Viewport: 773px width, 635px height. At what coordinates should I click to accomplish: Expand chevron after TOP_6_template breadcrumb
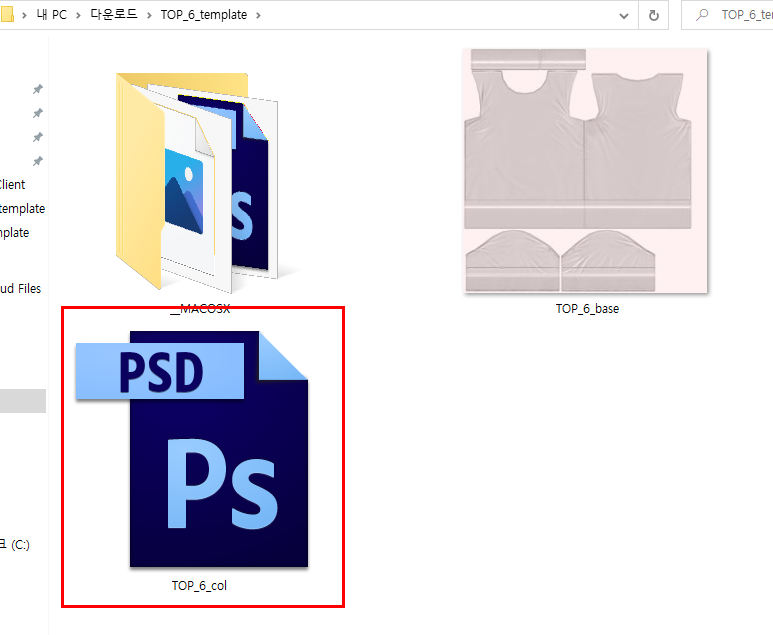pyautogui.click(x=258, y=15)
